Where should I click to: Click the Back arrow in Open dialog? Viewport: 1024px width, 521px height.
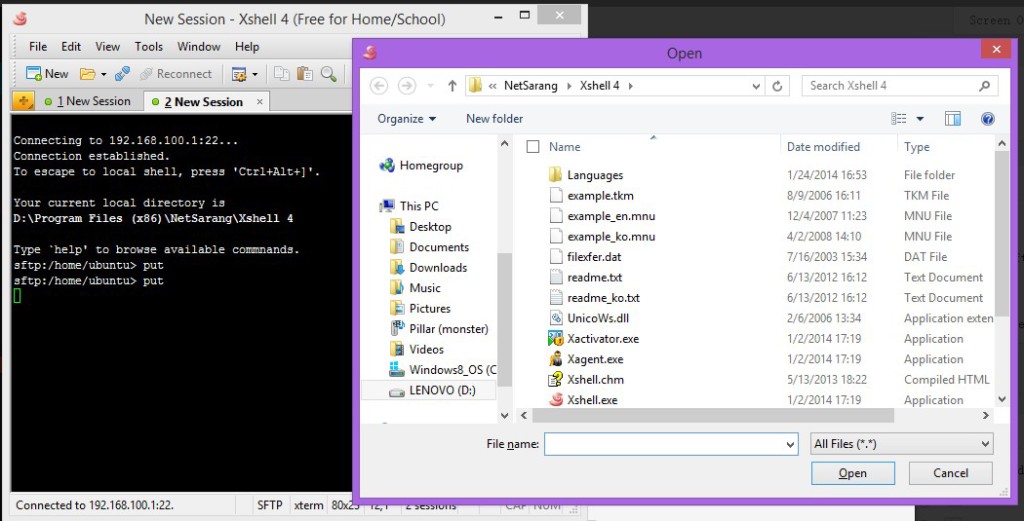pyautogui.click(x=379, y=86)
